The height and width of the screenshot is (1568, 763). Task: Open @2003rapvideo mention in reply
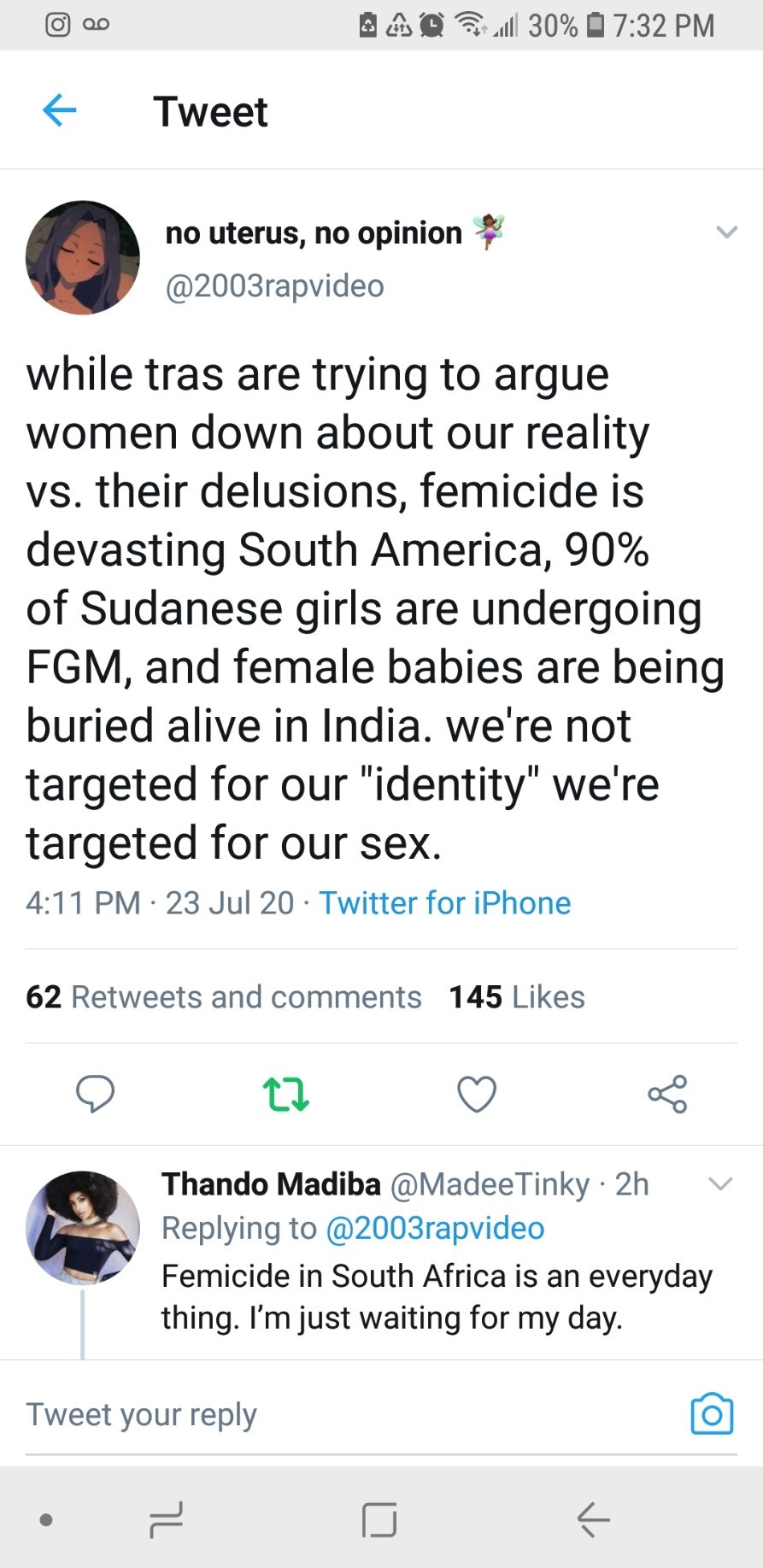tap(435, 1228)
